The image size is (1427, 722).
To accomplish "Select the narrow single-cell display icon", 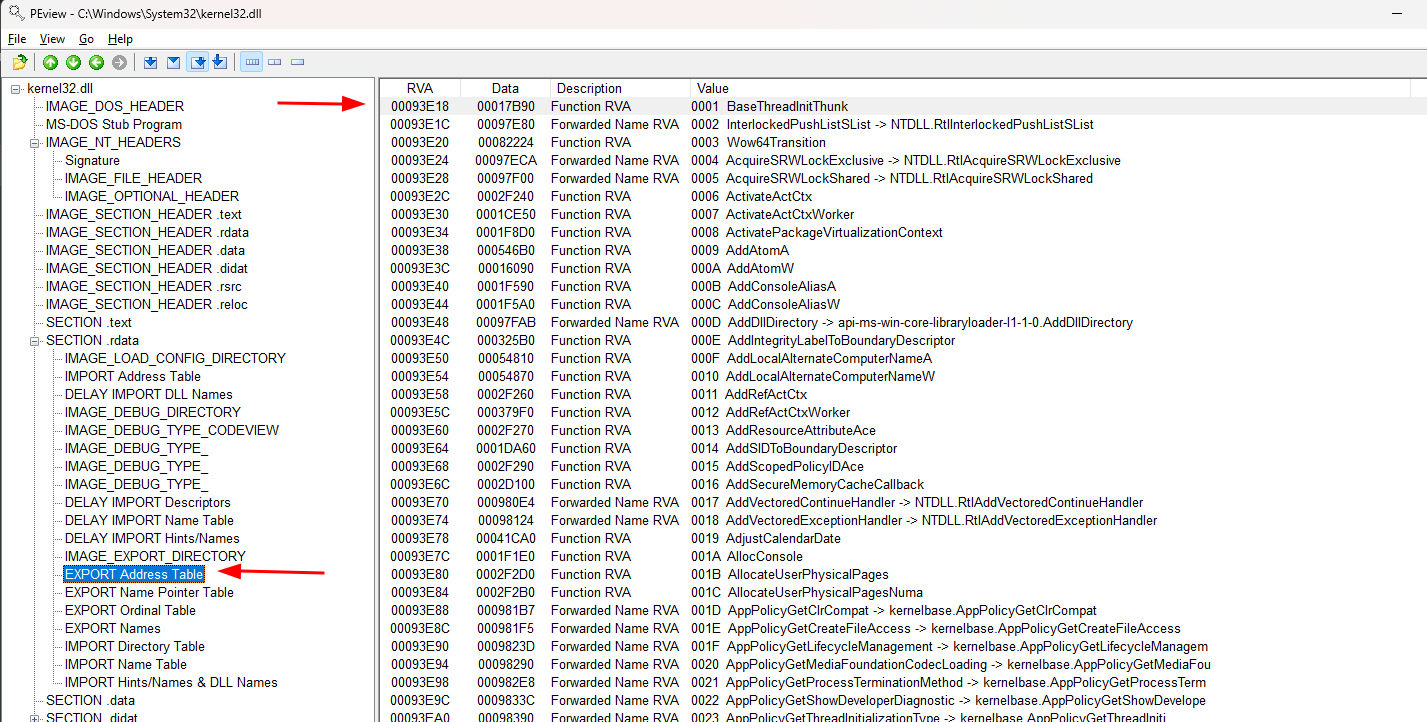I will [x=296, y=61].
